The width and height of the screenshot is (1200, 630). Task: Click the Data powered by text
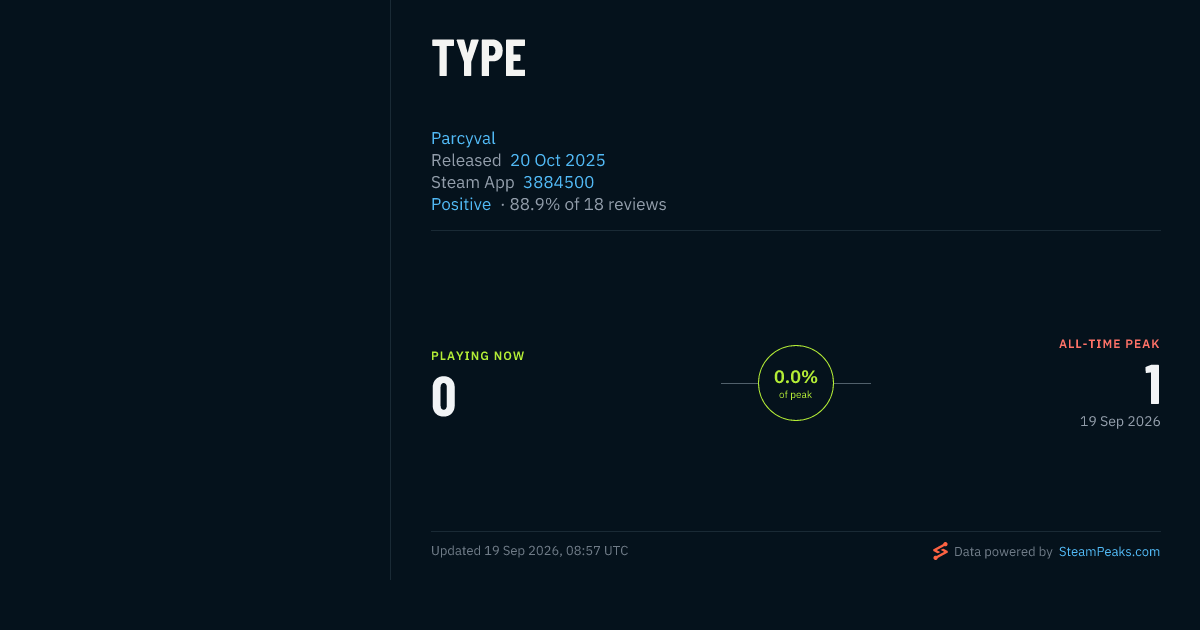click(x=1003, y=551)
